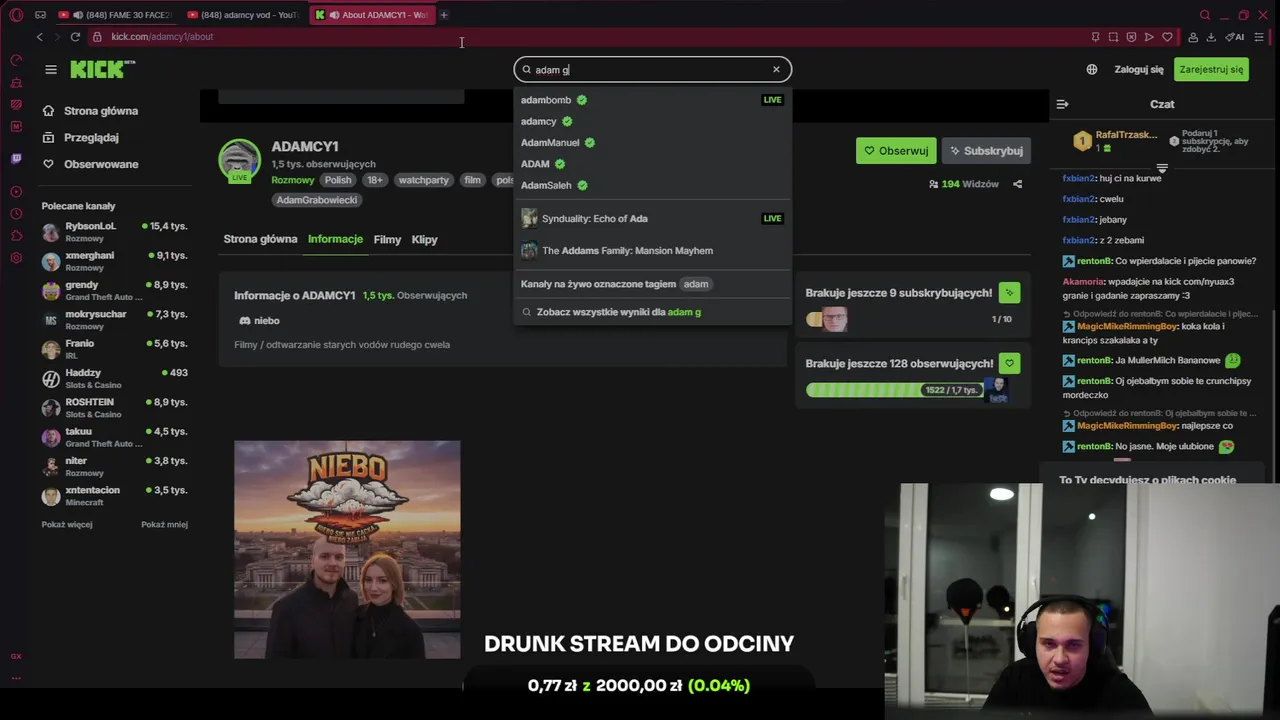Open Opera easy setup sliders icon
The image size is (1280, 720).
pos(1261,37)
